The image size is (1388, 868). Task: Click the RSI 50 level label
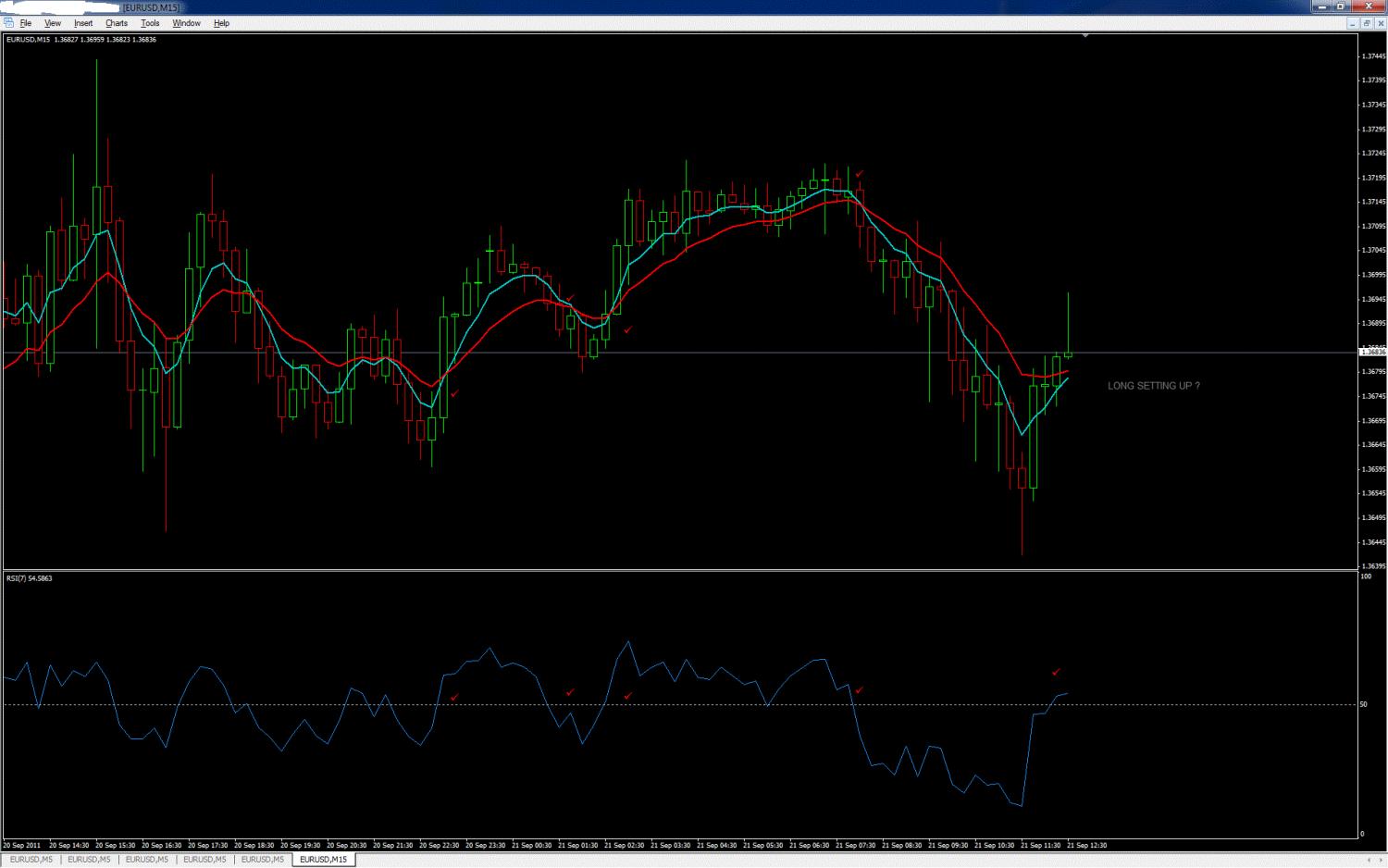[1364, 704]
